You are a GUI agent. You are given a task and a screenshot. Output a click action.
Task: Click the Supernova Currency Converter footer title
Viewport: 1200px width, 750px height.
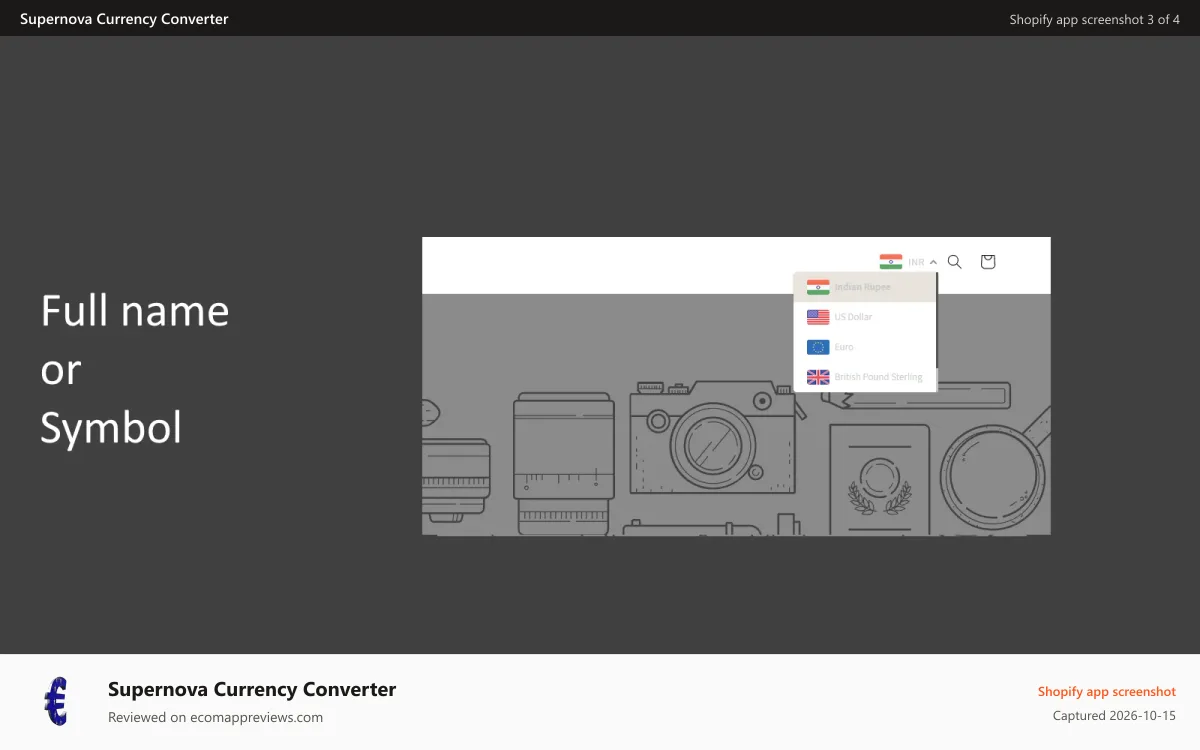click(252, 689)
